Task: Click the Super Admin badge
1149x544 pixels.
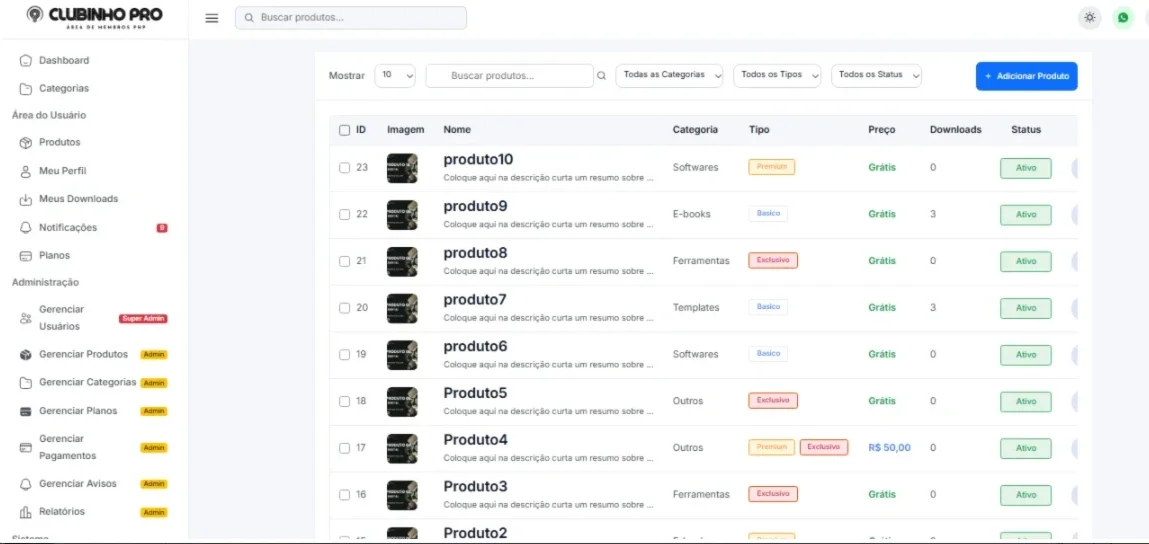Action: (x=143, y=319)
